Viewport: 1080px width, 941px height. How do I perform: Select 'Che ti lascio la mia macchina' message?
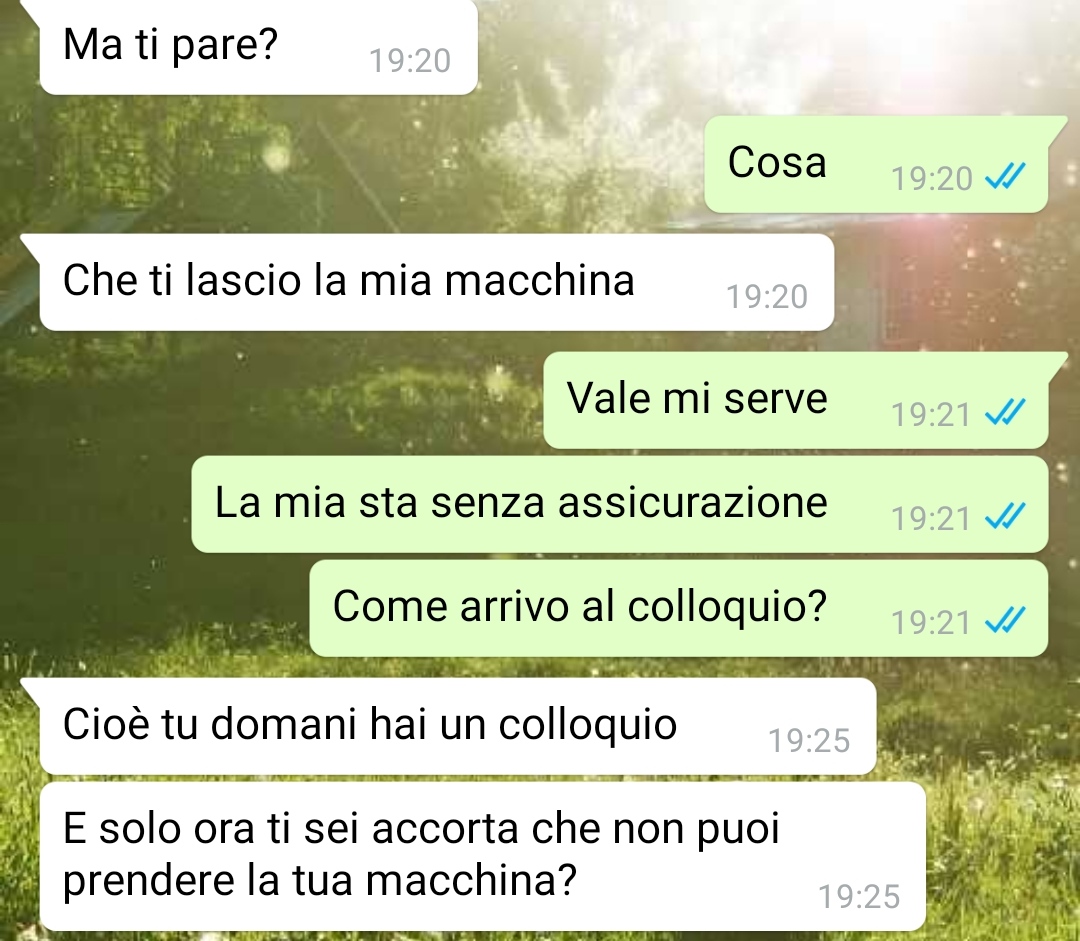click(437, 282)
